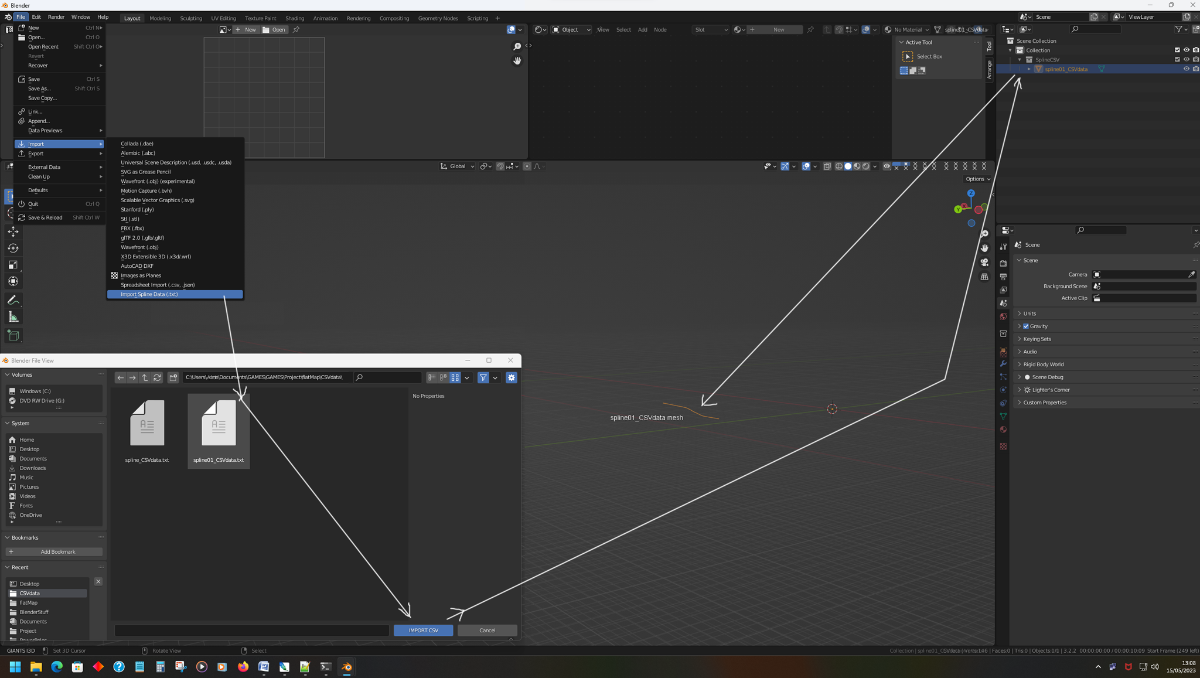1200x678 pixels.
Task: Toggle camera view icon in viewport
Action: pos(985,262)
